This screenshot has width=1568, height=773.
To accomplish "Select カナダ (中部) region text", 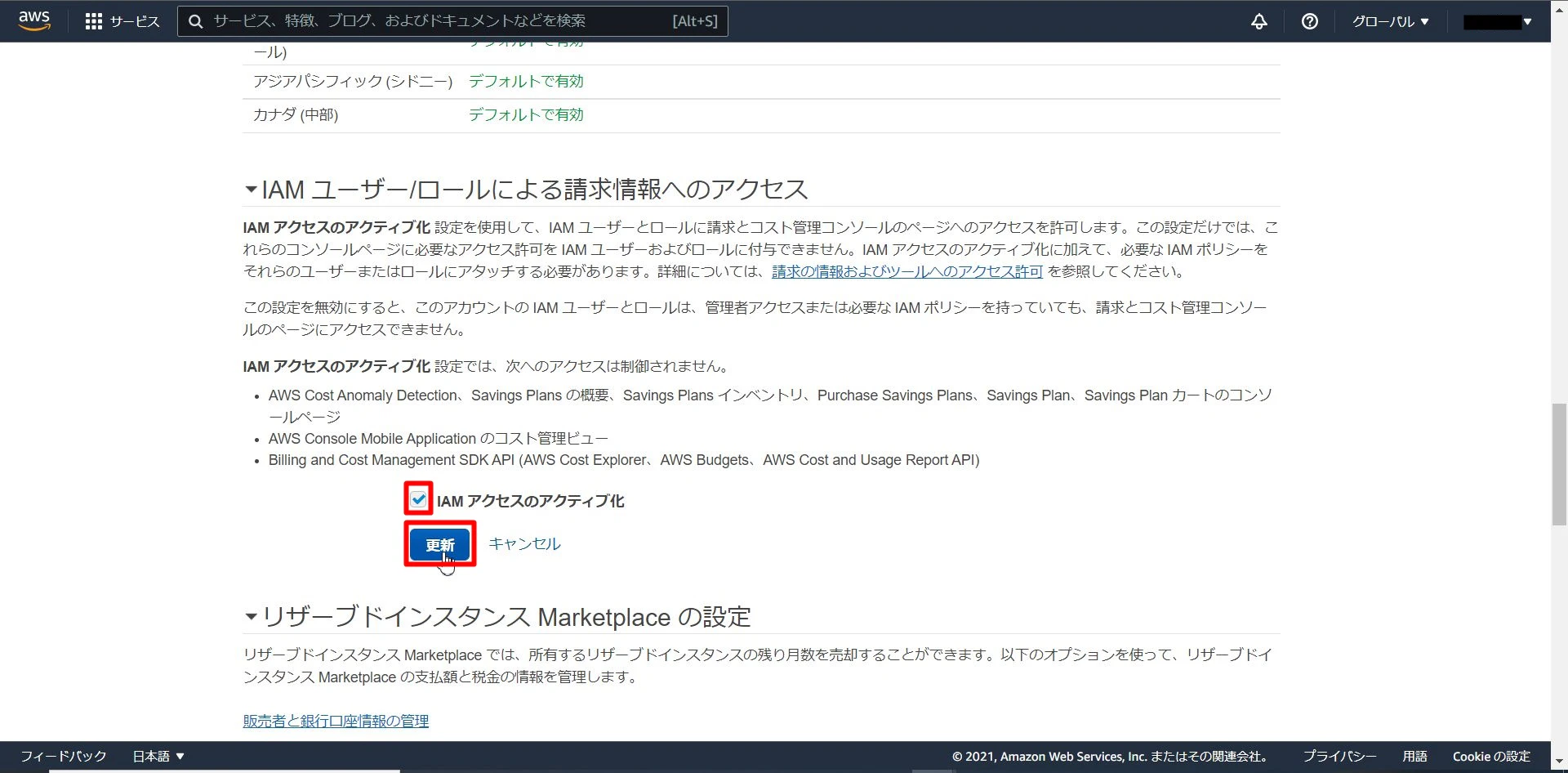I will [296, 115].
